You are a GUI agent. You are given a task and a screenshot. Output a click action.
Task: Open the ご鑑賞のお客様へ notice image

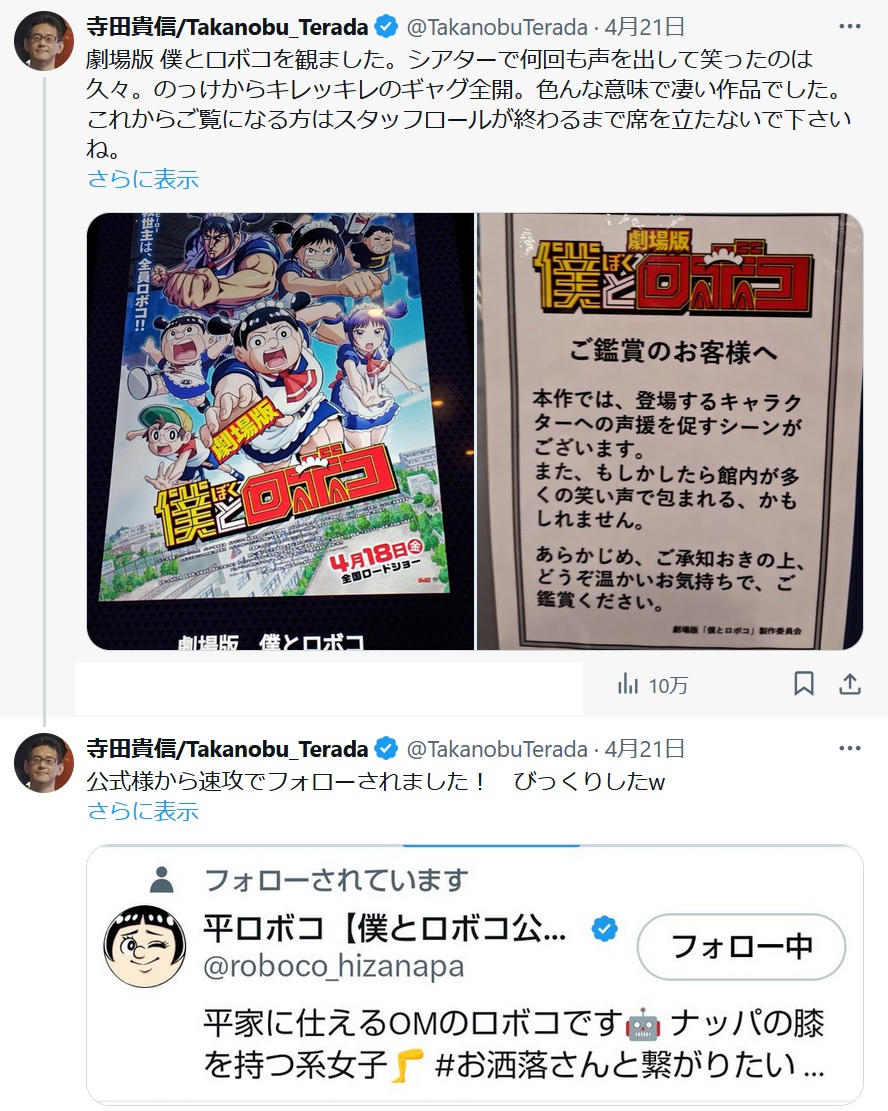click(670, 432)
